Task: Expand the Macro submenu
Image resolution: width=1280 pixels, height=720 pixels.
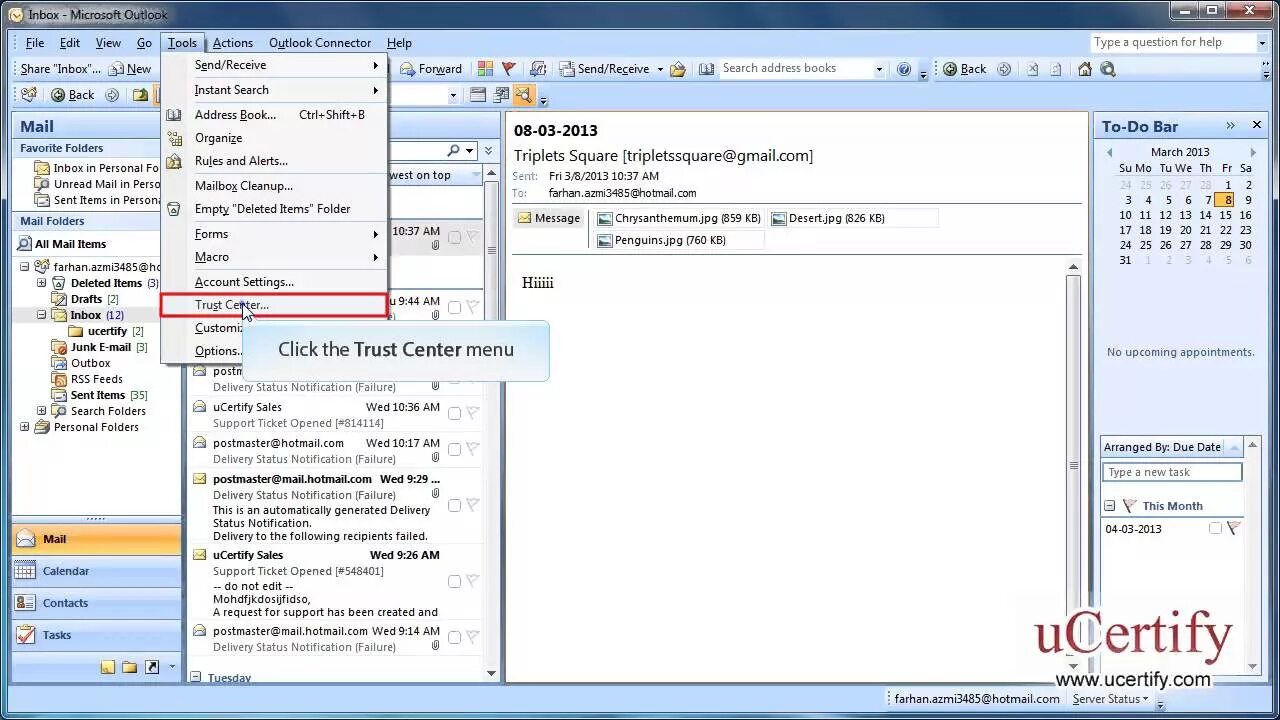Action: (x=275, y=257)
